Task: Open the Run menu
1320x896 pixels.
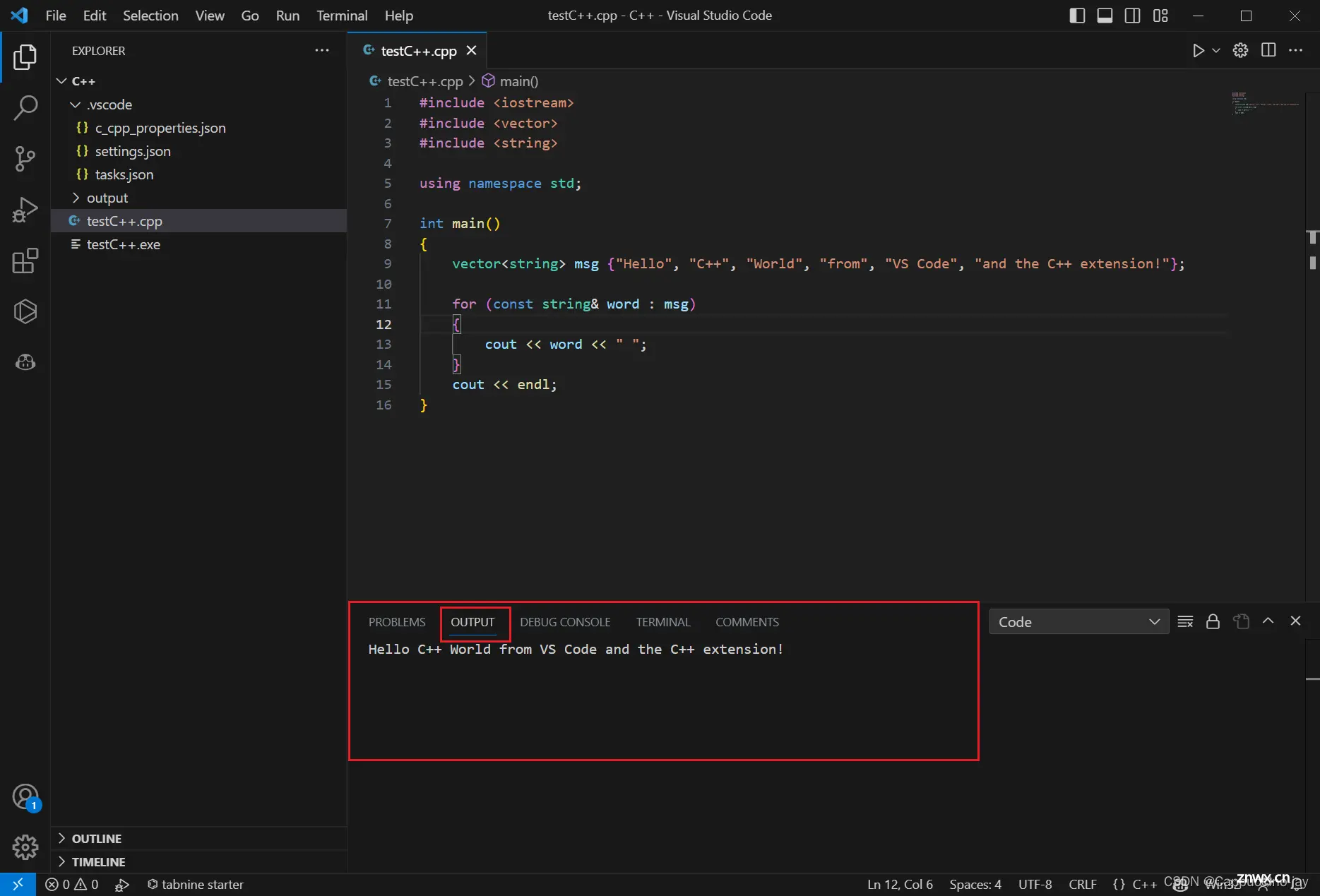Action: coord(287,16)
